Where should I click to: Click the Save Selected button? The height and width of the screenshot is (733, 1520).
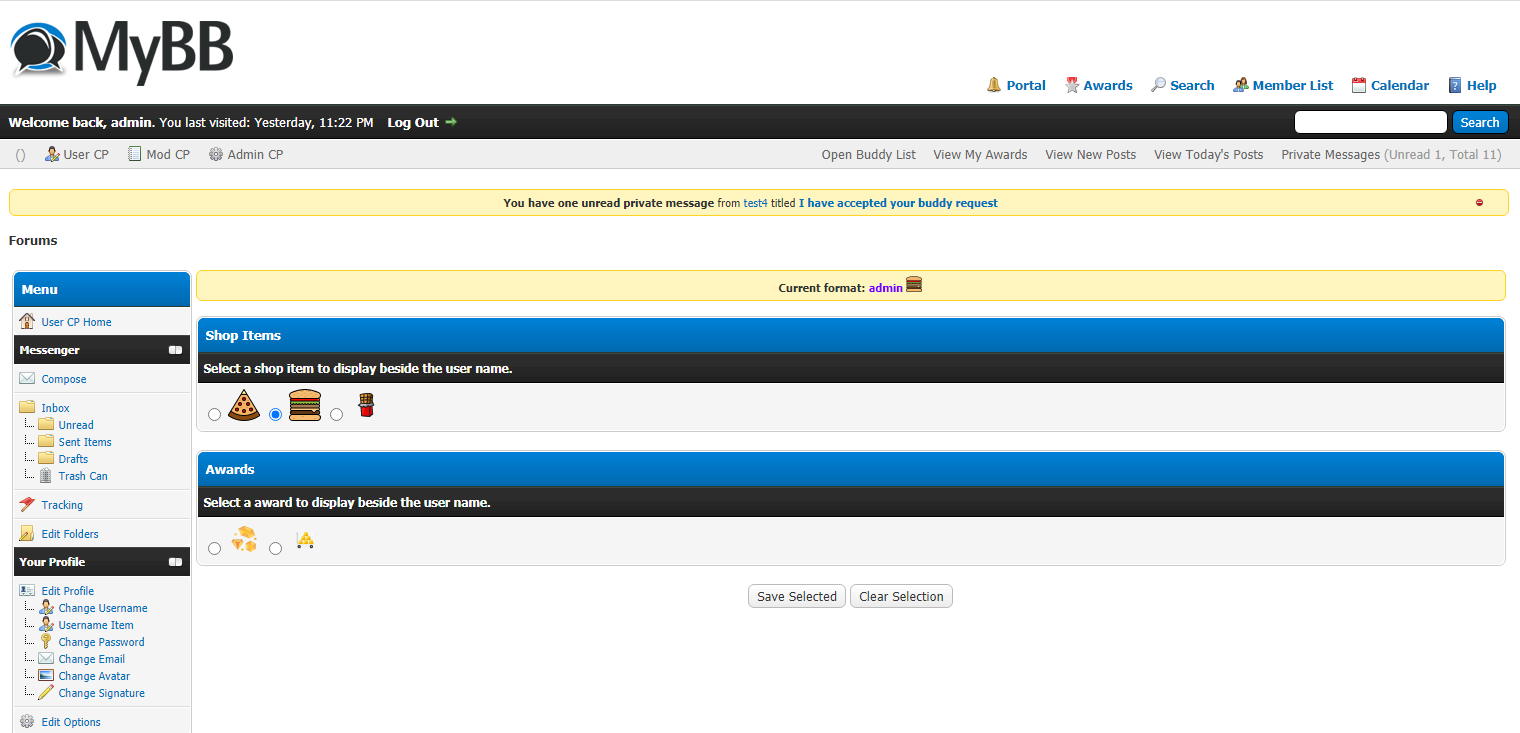point(796,596)
